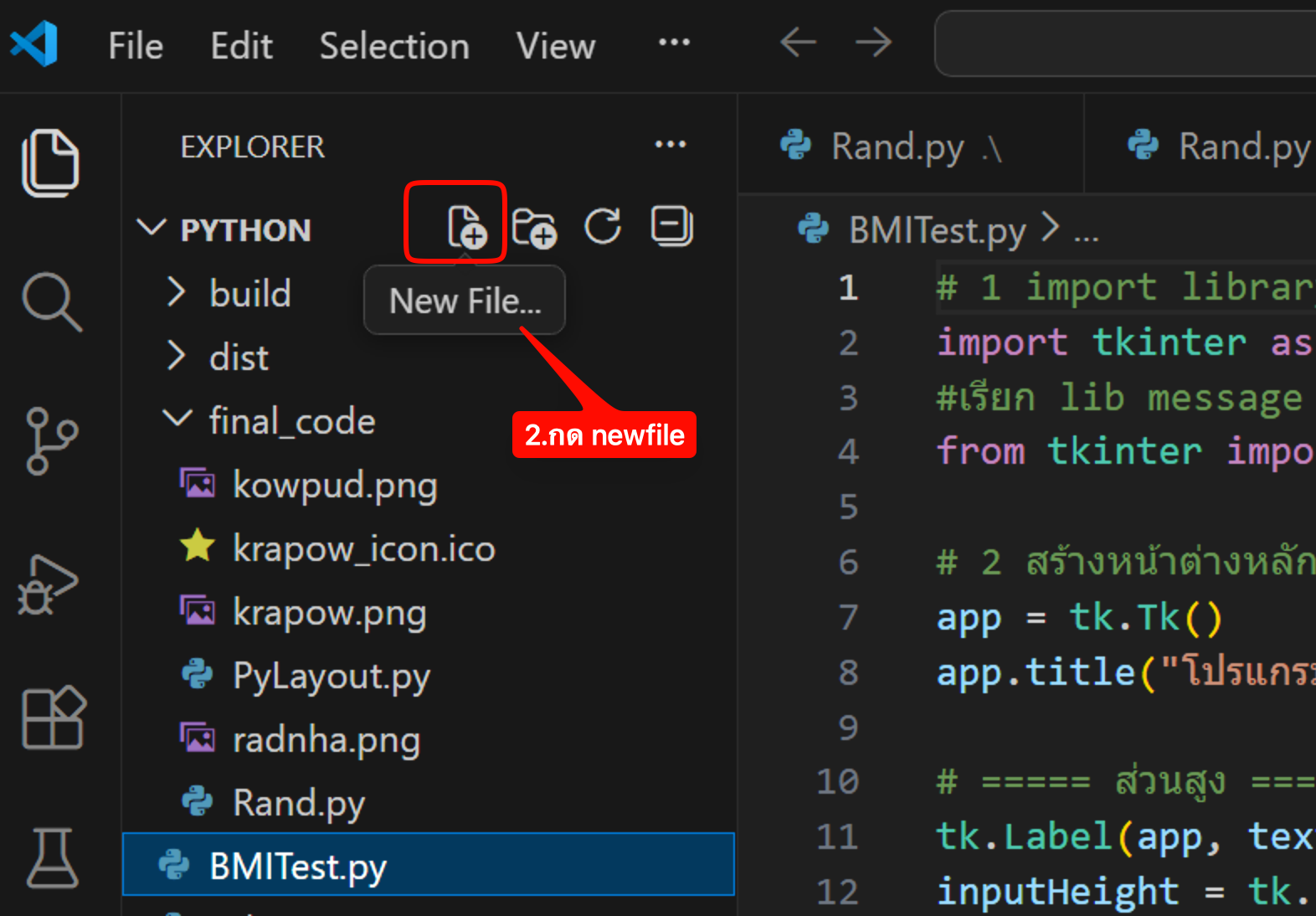The width and height of the screenshot is (1316, 916).
Task: Open the Extensions view
Action: 53,718
